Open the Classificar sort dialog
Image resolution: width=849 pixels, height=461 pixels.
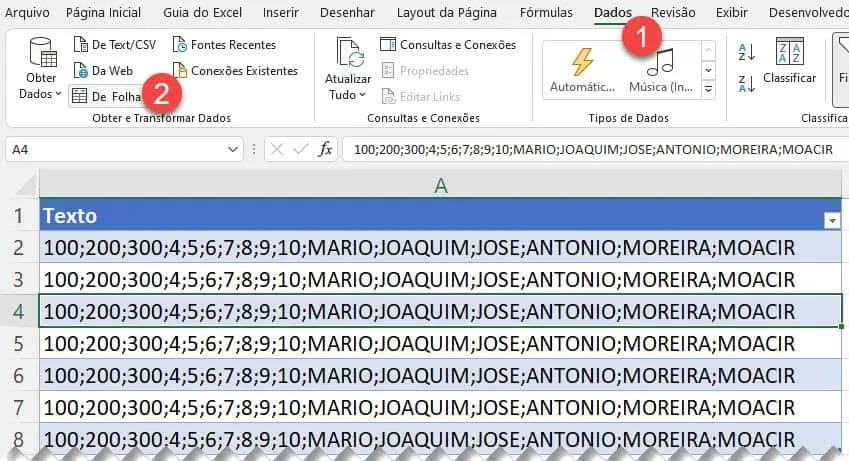[789, 61]
